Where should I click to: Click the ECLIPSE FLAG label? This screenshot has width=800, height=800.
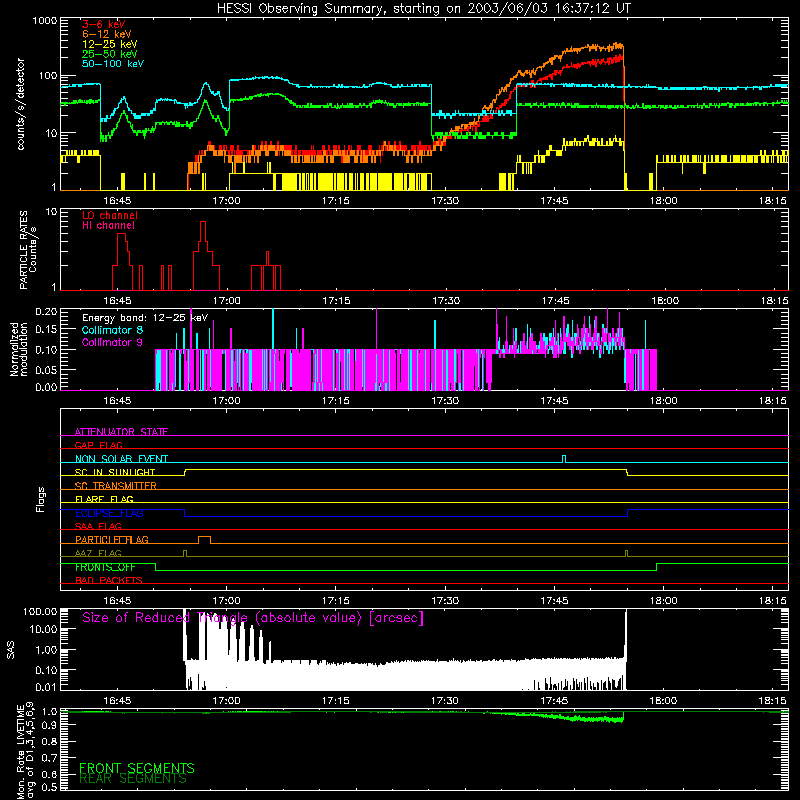(x=109, y=513)
